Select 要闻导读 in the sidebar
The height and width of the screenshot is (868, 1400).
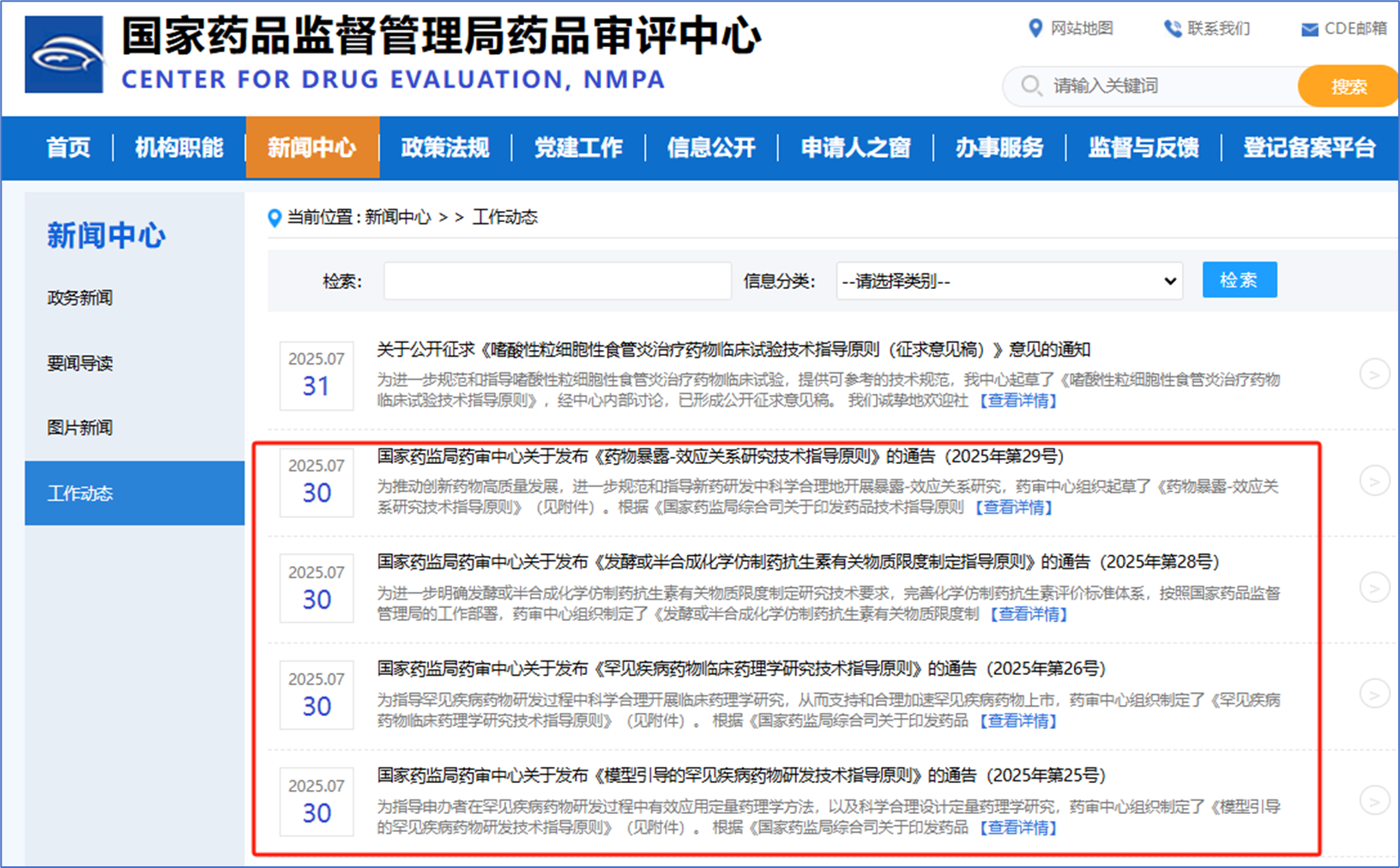[80, 363]
